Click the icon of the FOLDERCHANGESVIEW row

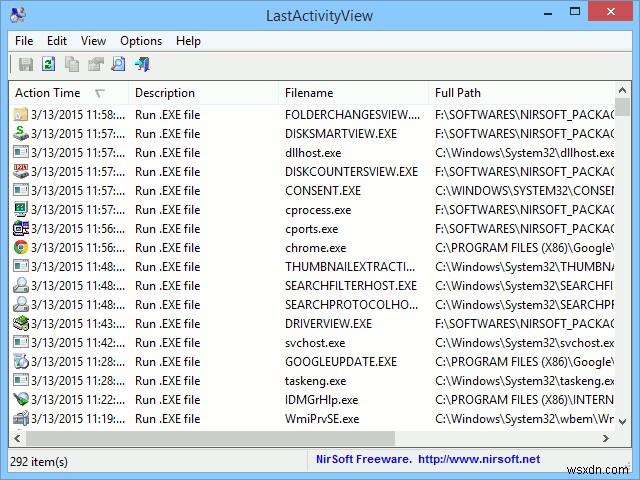[x=20, y=115]
